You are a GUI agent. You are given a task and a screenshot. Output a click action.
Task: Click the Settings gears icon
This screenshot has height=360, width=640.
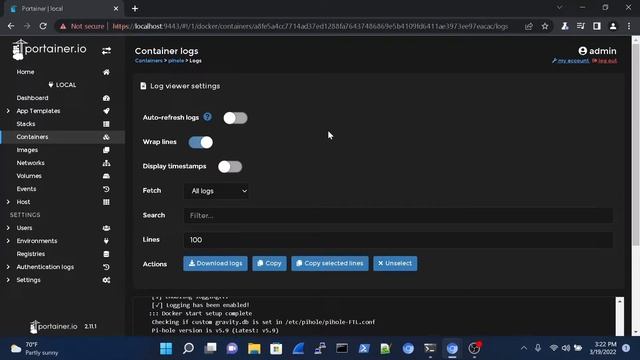pos(106,280)
